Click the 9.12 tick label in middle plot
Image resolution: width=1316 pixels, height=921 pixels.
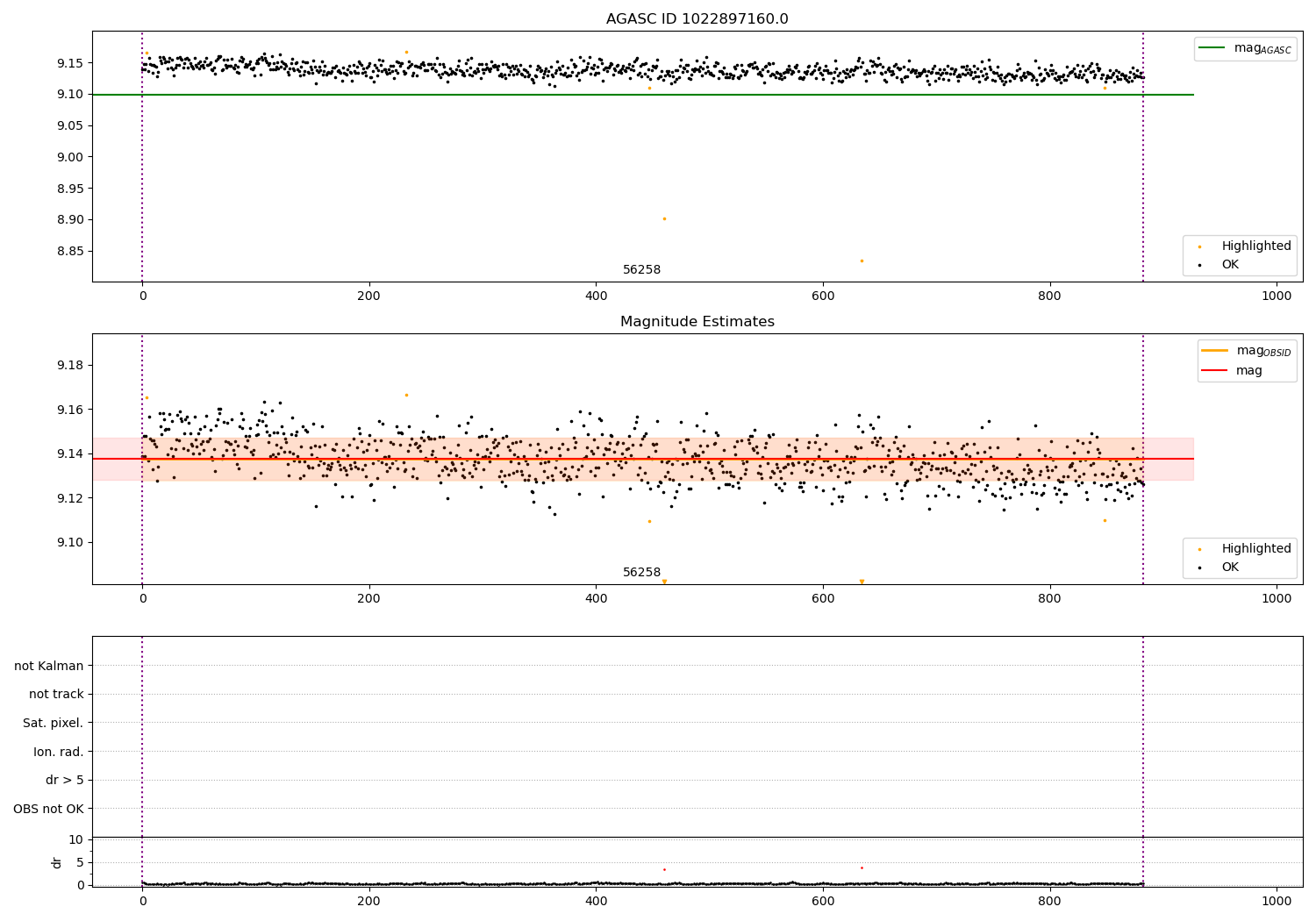pyautogui.click(x=70, y=498)
